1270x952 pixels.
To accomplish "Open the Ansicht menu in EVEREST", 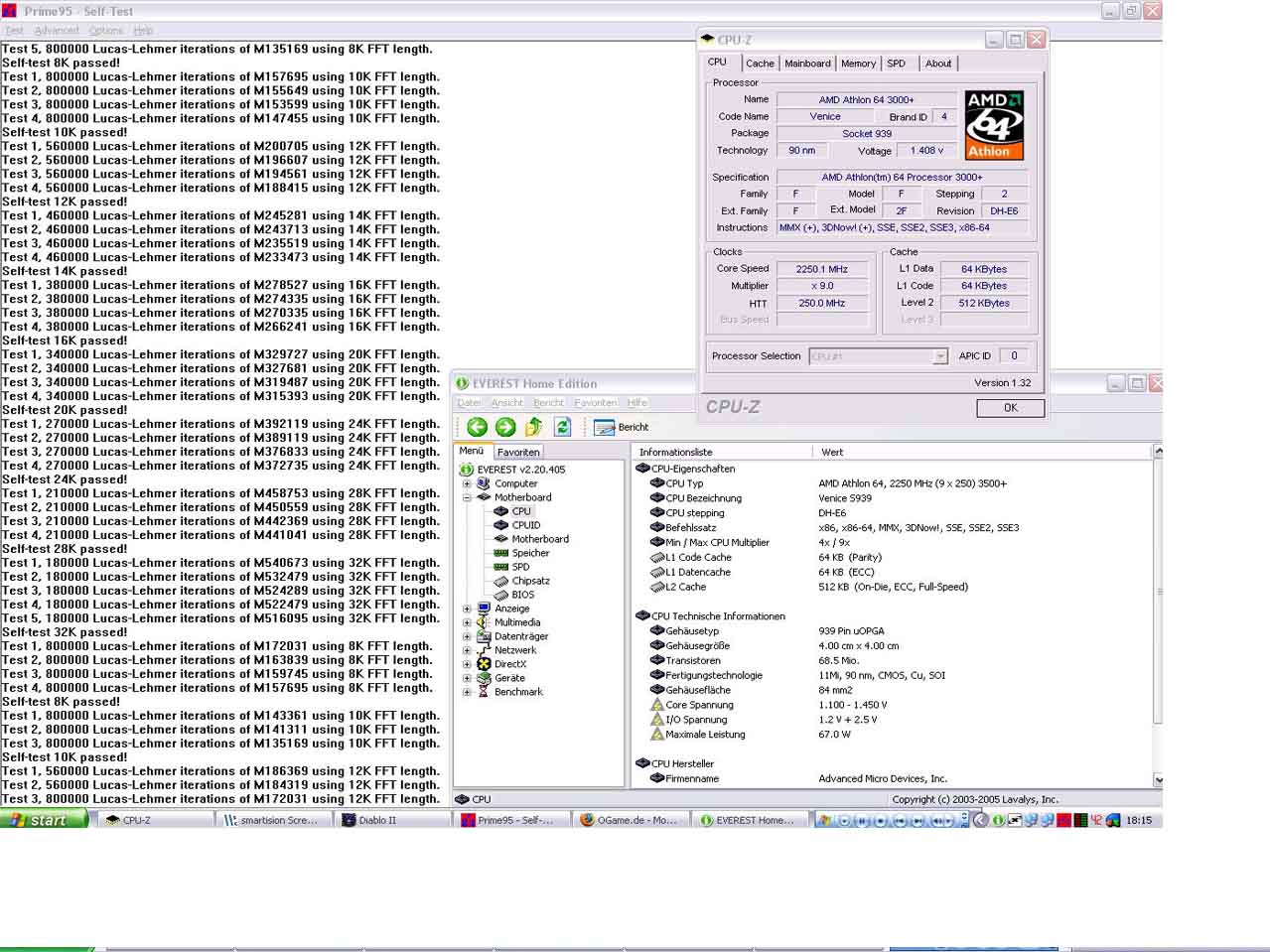I will click(x=506, y=403).
